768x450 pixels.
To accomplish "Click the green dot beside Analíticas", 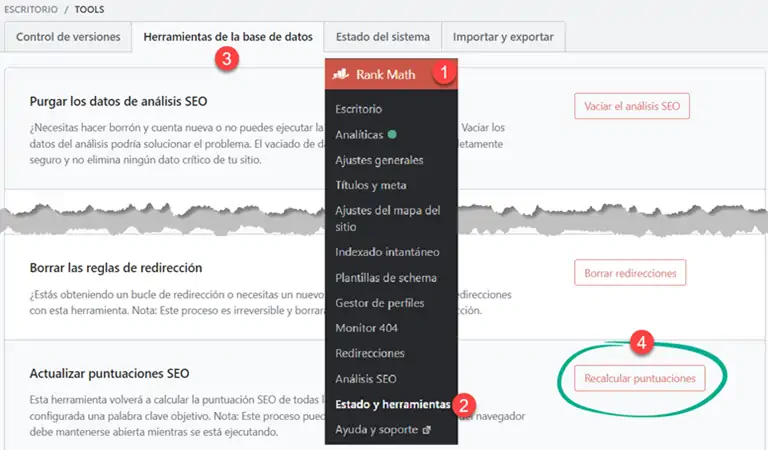I will pos(392,134).
